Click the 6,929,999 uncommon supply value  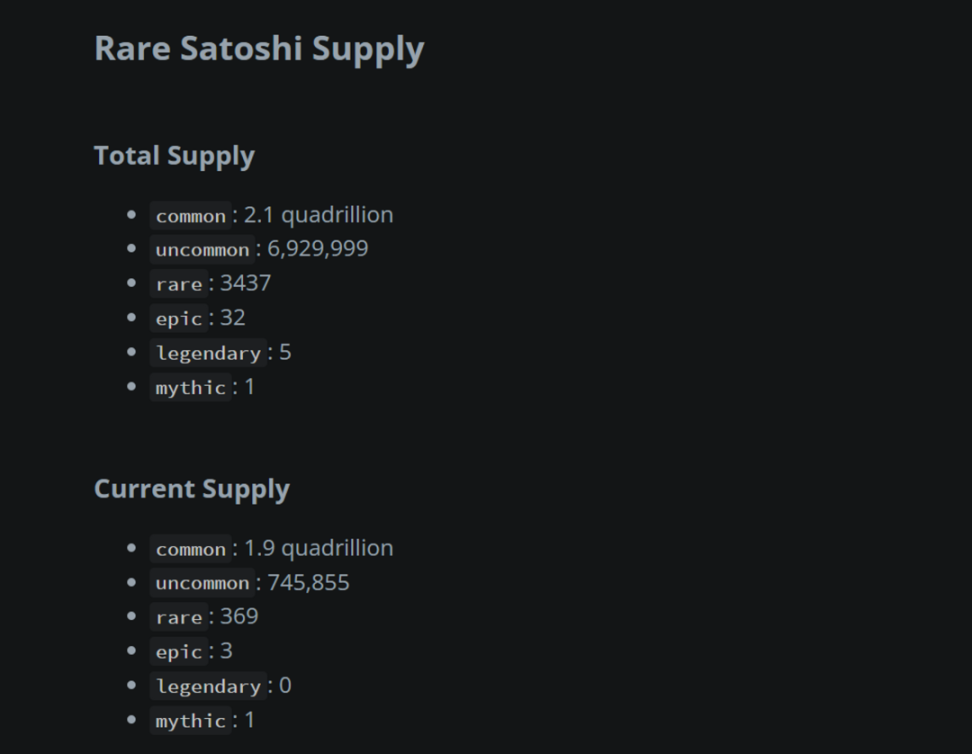point(318,249)
